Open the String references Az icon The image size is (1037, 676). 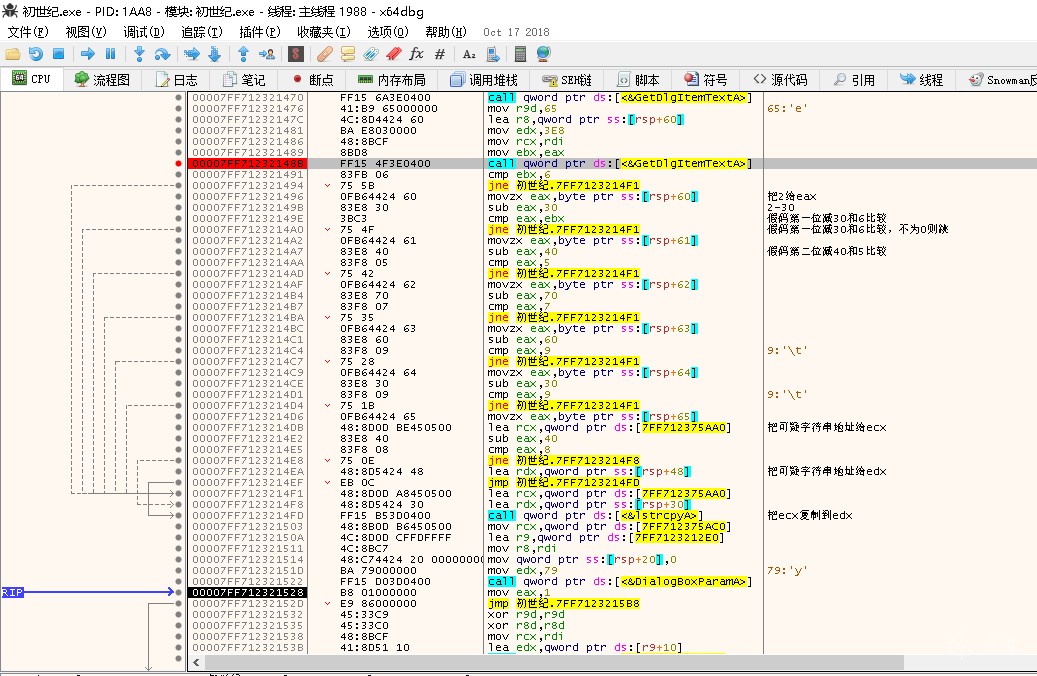(469, 54)
